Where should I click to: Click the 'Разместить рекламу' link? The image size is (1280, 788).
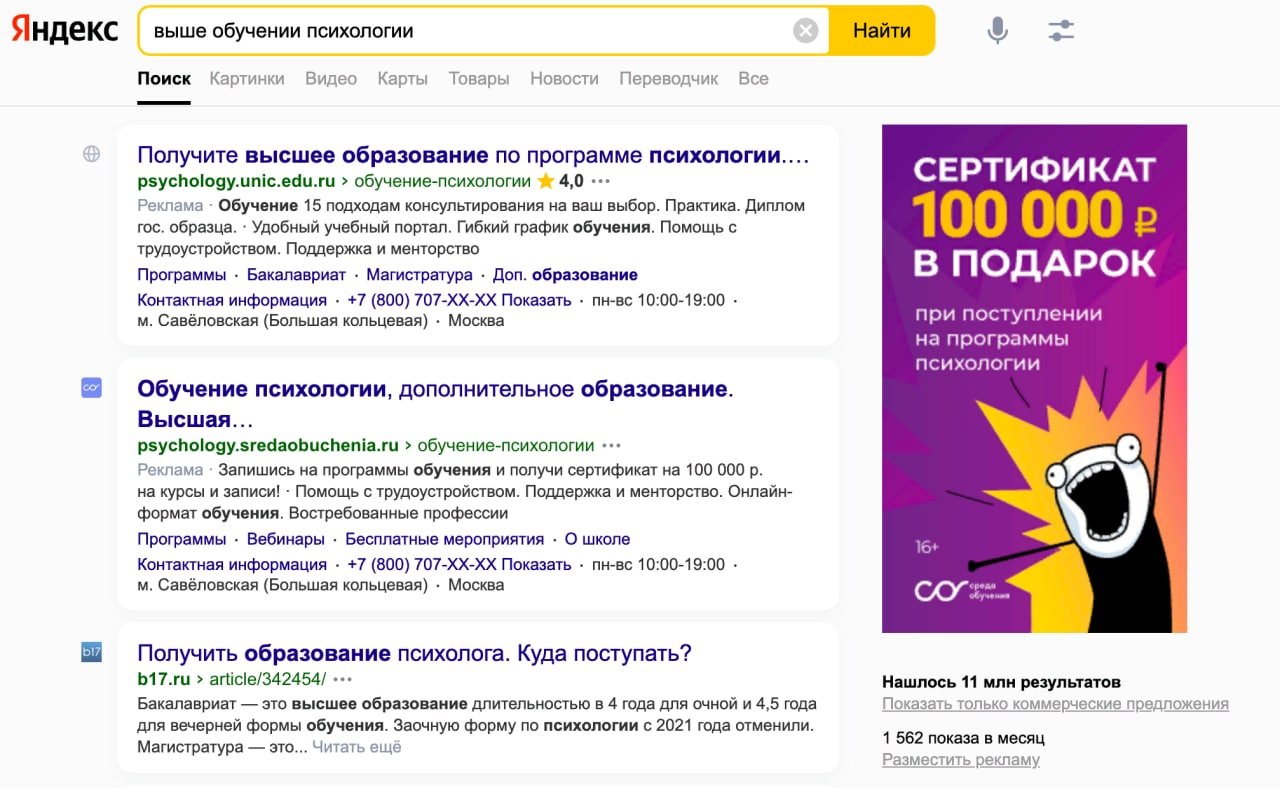(x=961, y=760)
